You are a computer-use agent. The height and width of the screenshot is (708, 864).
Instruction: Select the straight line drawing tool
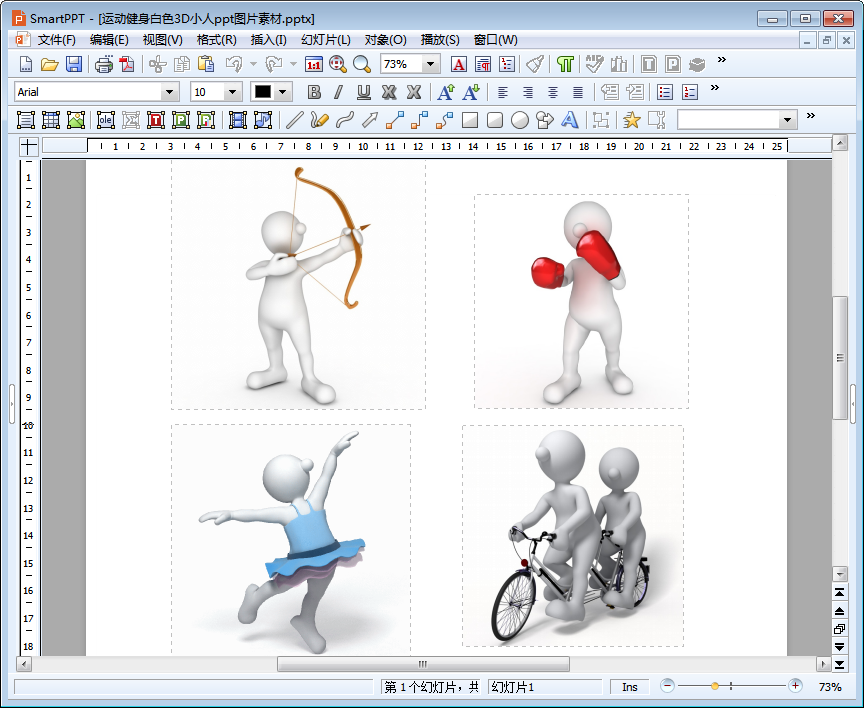tap(294, 120)
